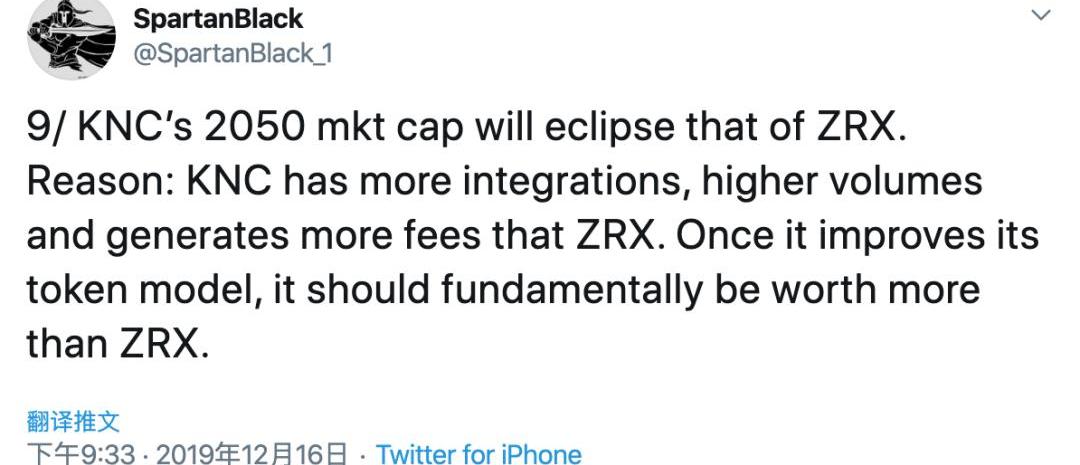
Task: Click the phrase "higher volumes"
Action: pos(841,183)
